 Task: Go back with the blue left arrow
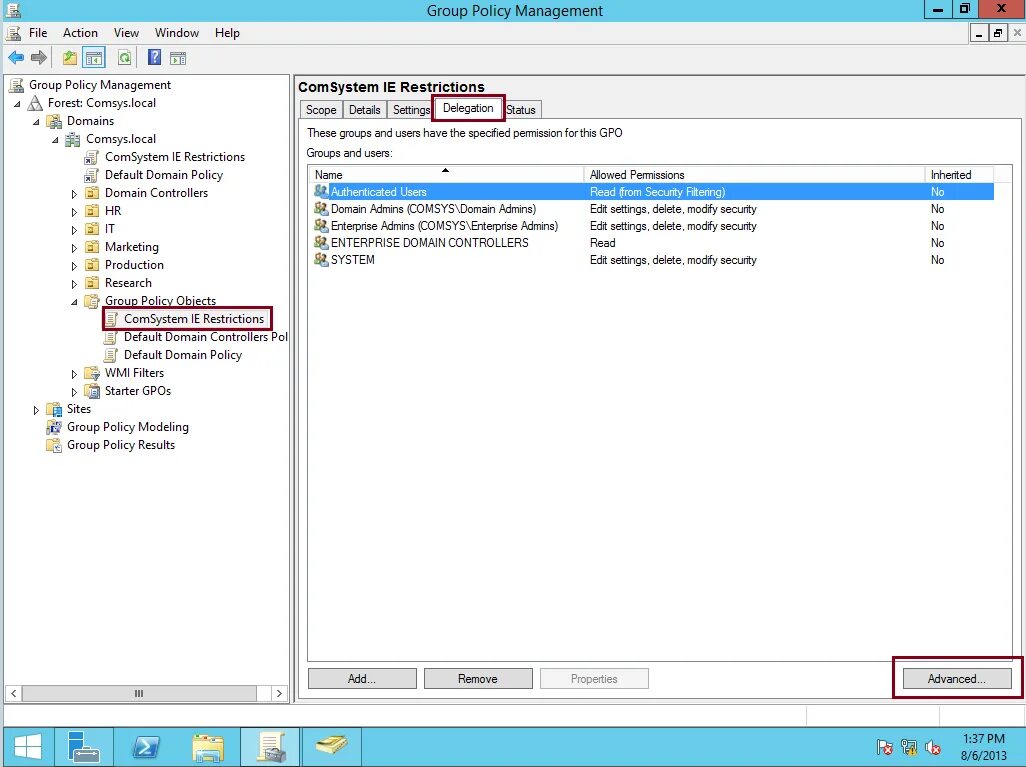click(16, 58)
